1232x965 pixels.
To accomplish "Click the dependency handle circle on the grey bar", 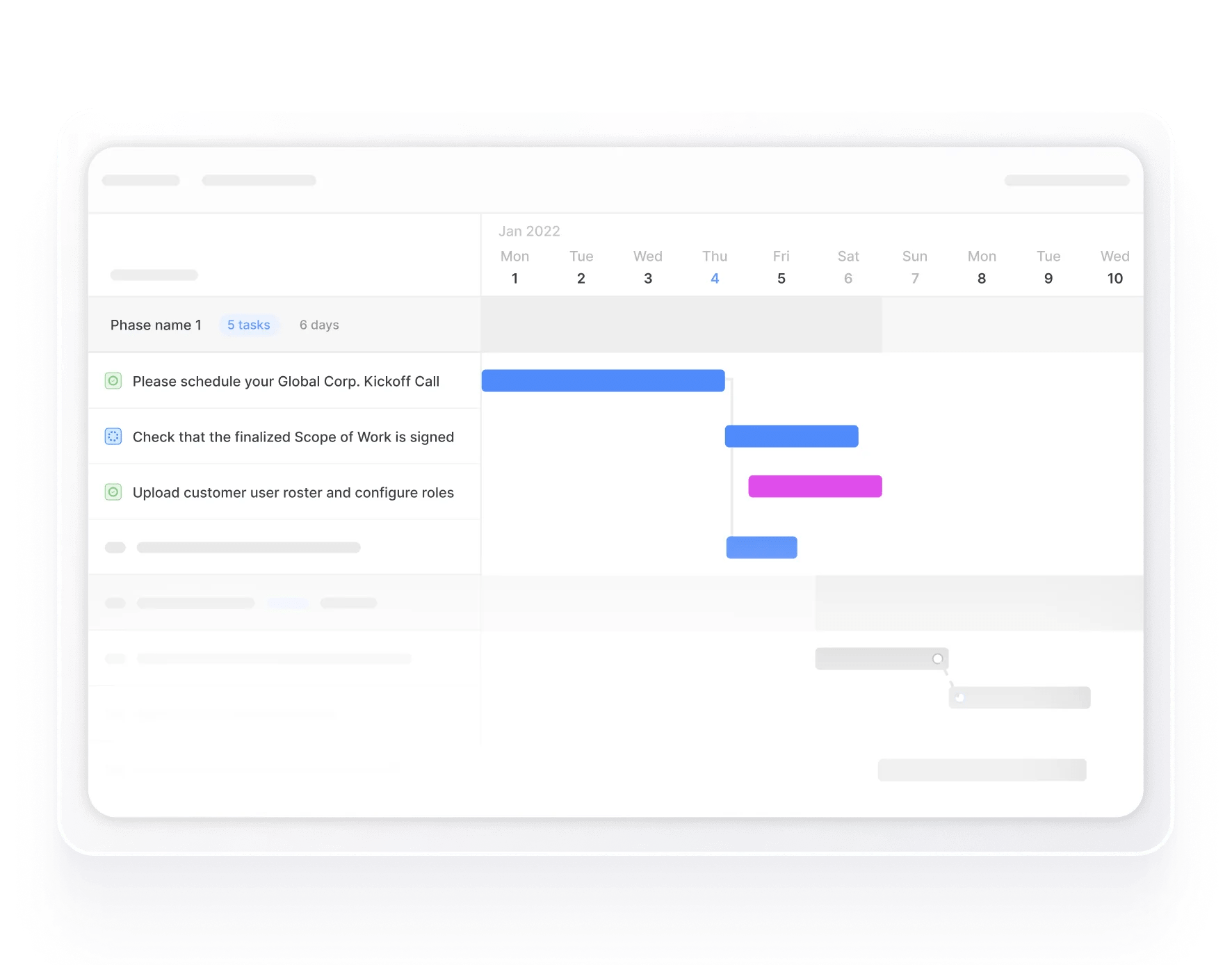I will pyautogui.click(x=937, y=658).
